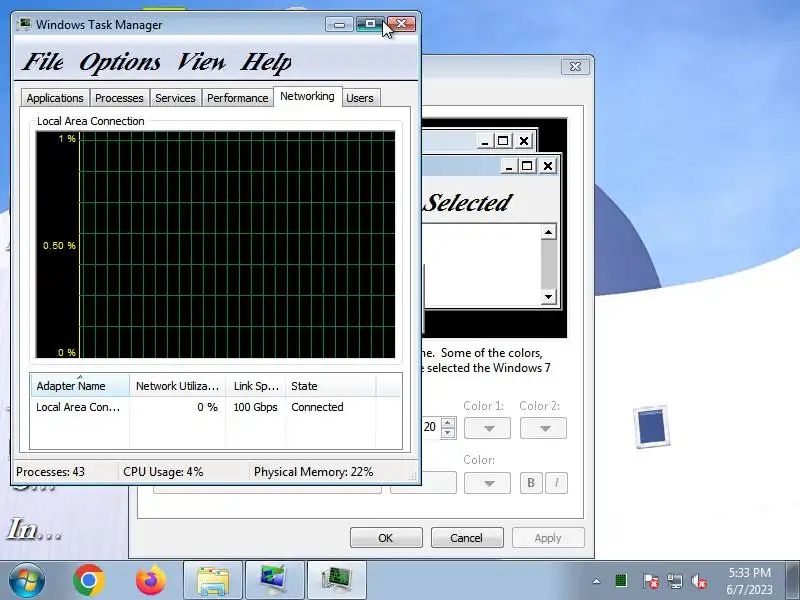This screenshot has height=600, width=800.
Task: Select the Networking tab
Action: click(307, 96)
